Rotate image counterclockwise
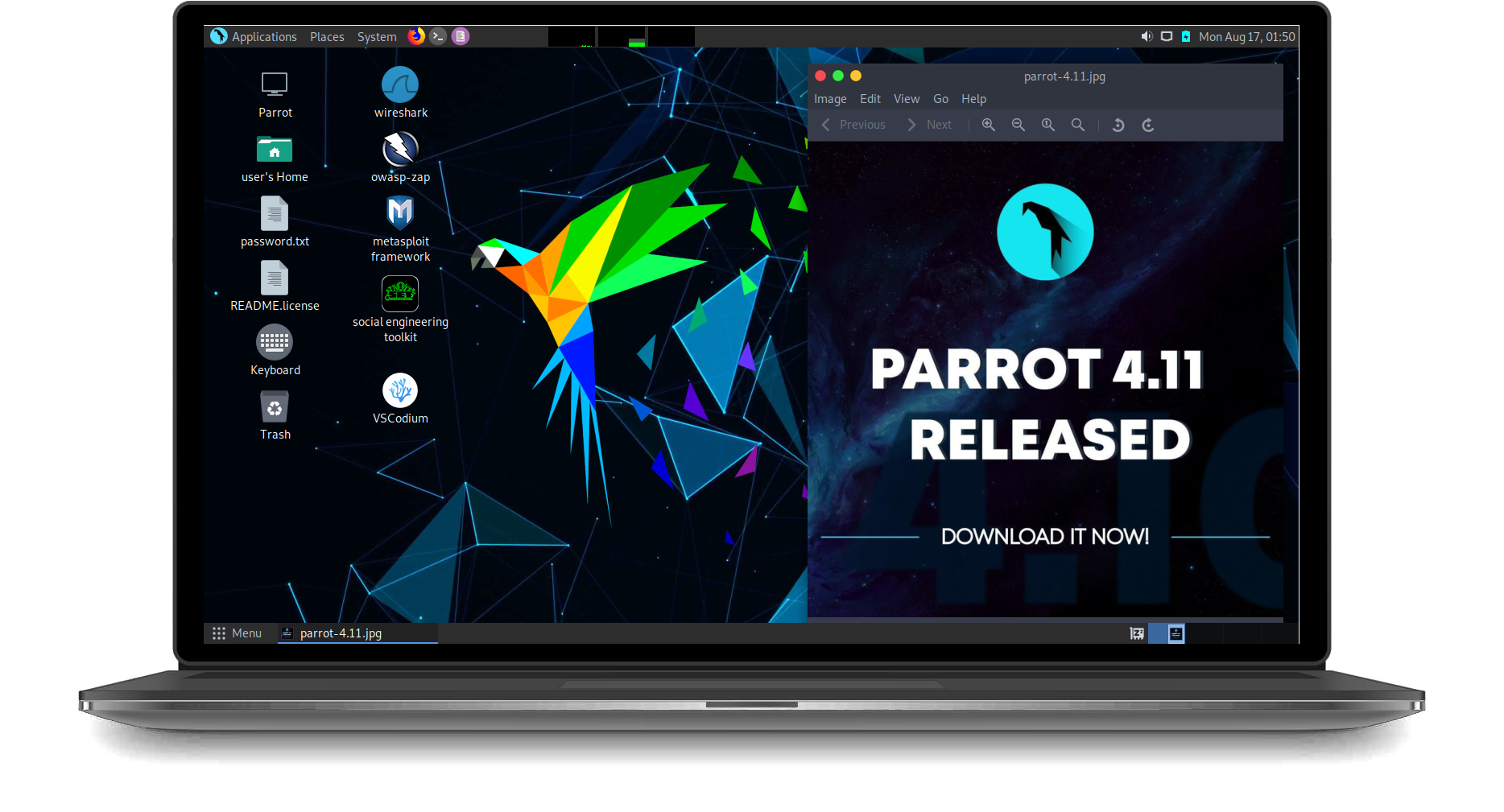This screenshot has width=1504, height=812. point(1118,125)
